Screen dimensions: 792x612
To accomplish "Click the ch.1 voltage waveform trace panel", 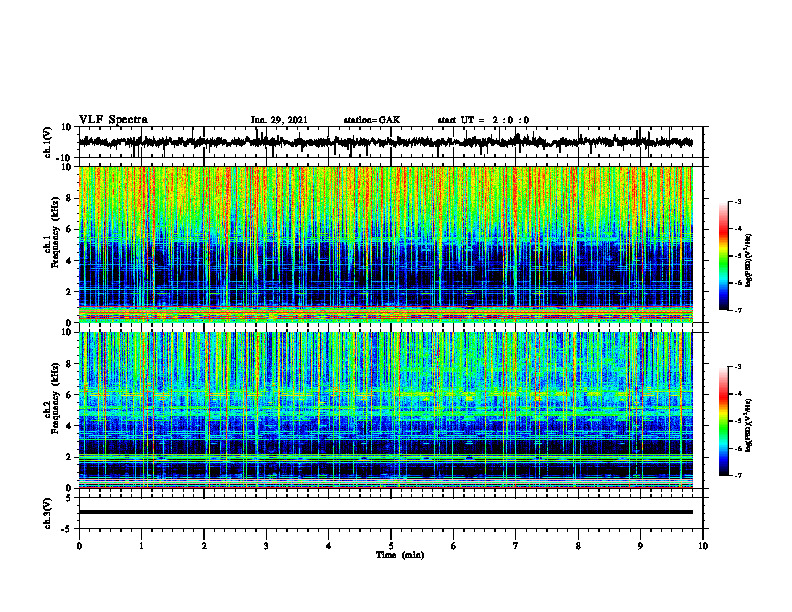I will coord(391,142).
